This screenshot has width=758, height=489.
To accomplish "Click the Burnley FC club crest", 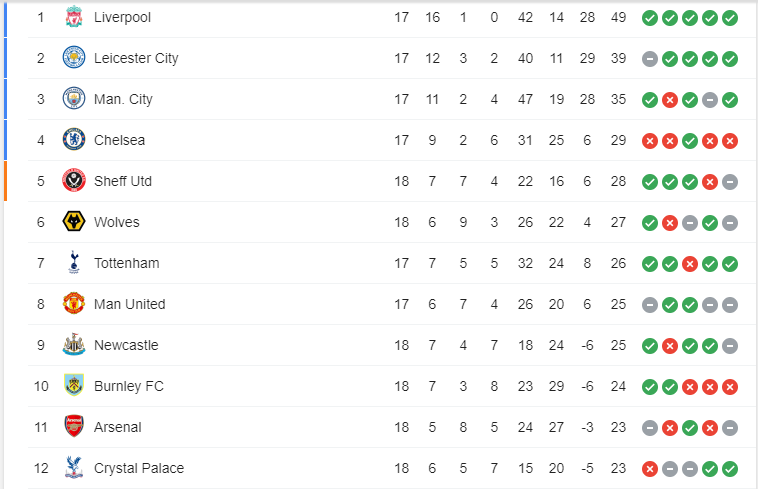I will [74, 386].
